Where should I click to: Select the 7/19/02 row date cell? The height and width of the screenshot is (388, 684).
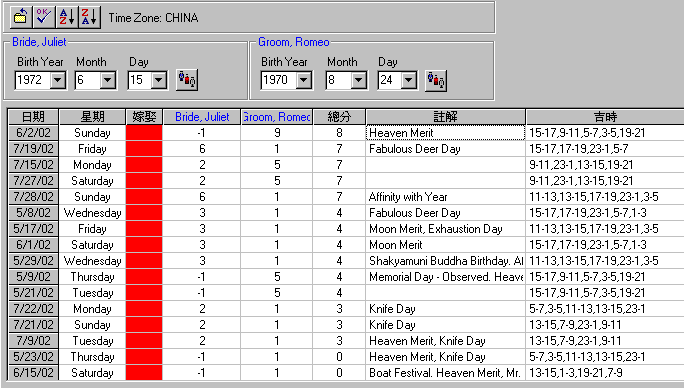(x=33, y=149)
